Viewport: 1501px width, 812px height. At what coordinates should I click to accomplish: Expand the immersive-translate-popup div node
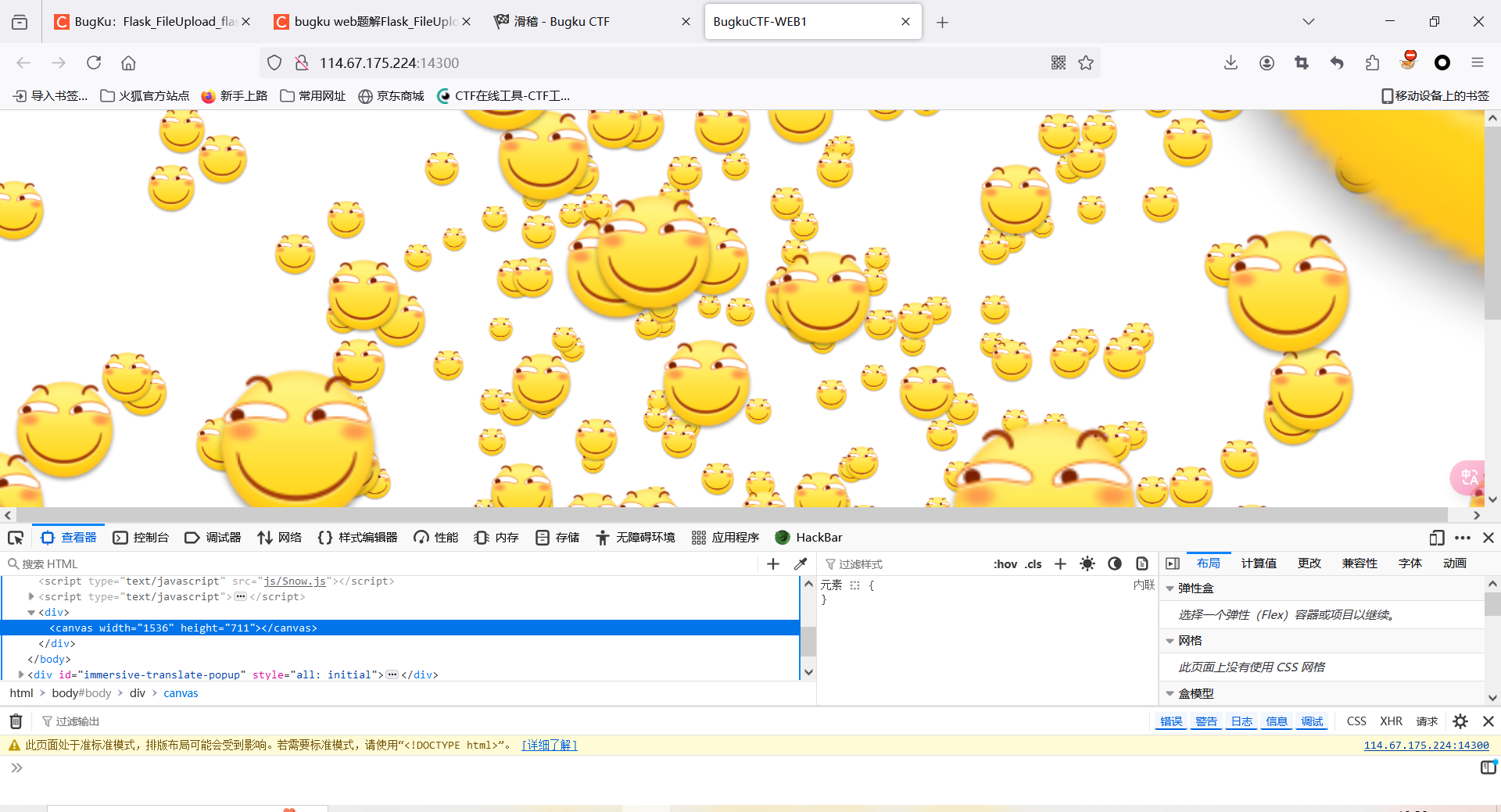tap(20, 674)
